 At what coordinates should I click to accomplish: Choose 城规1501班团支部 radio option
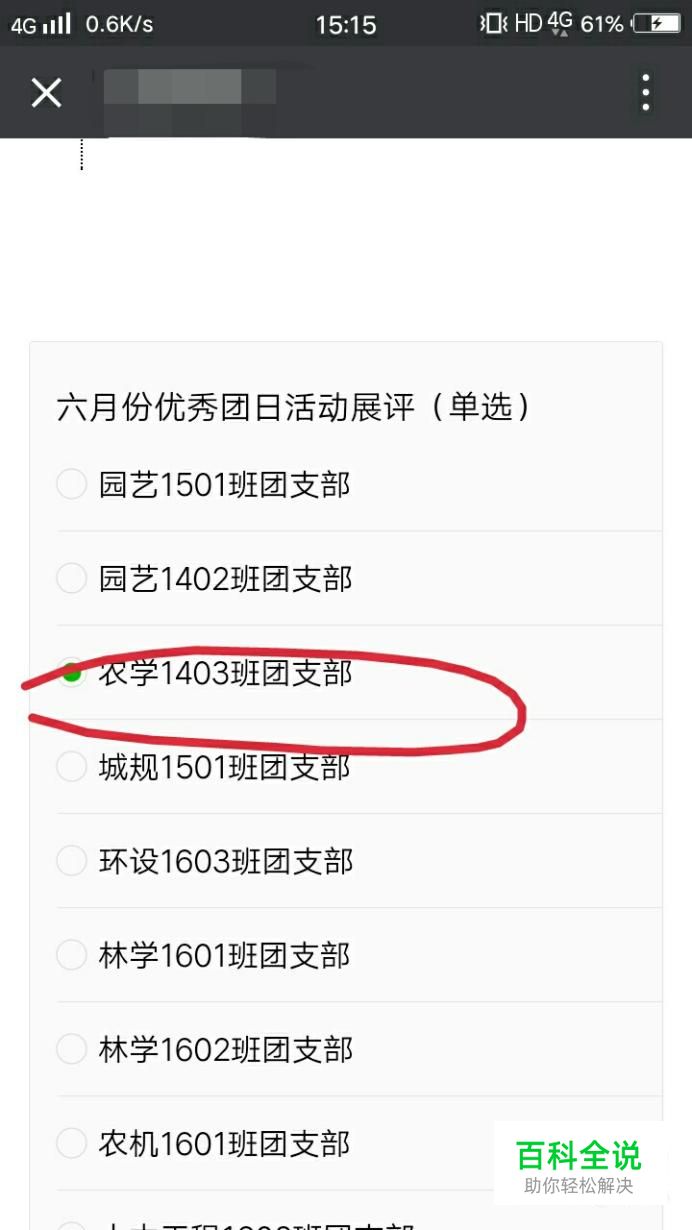(x=71, y=766)
